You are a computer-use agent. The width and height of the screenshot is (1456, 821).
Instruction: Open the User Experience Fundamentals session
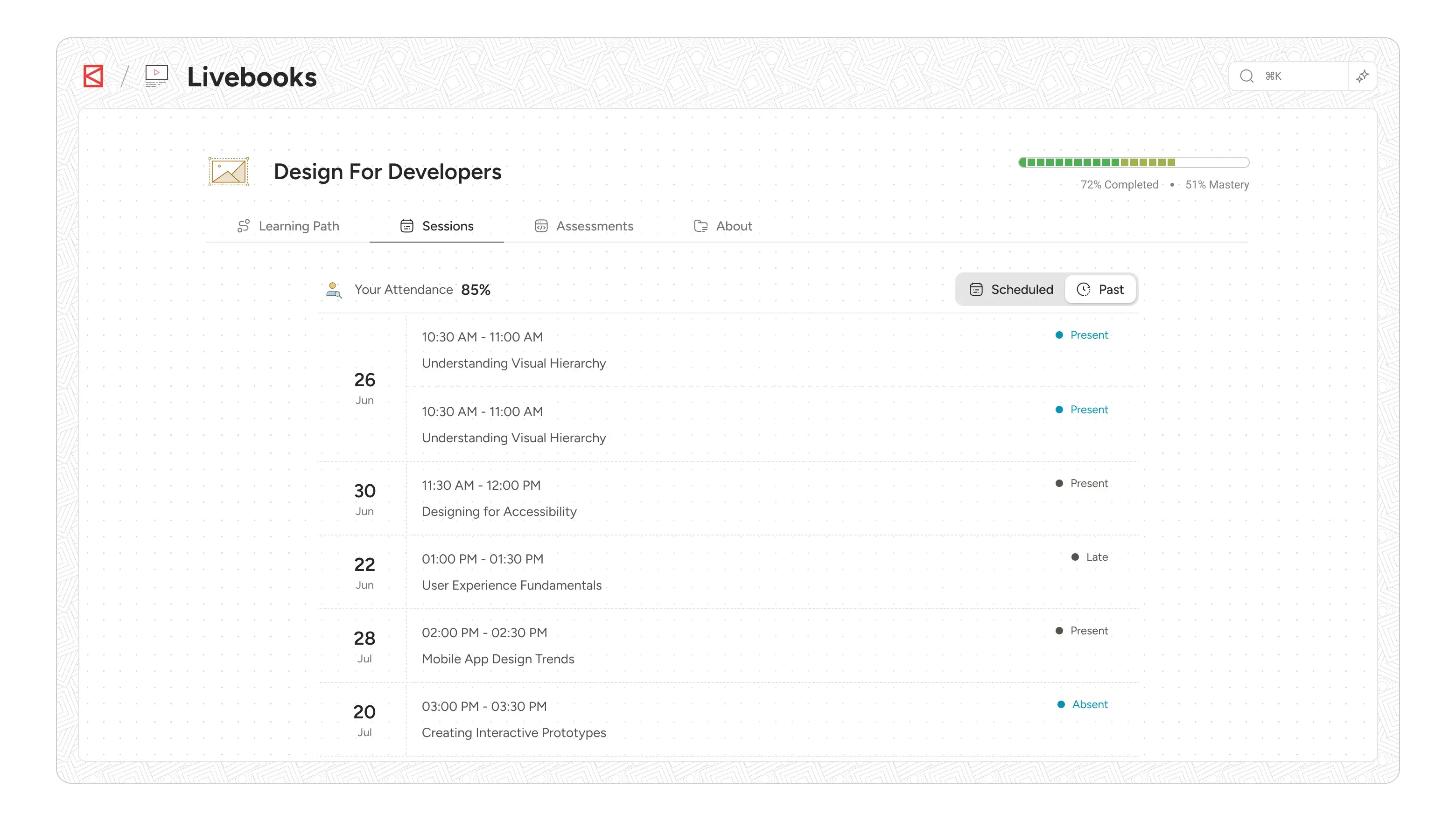(511, 585)
